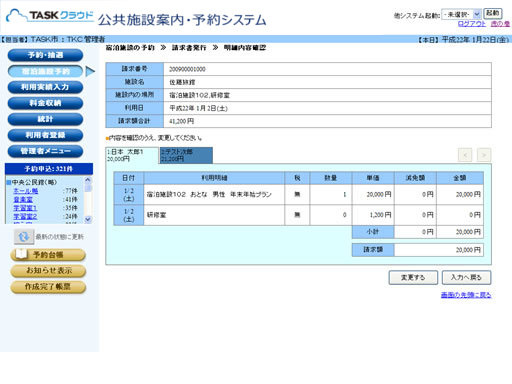
Task: Open the 学習室1 link
Action: click(25, 208)
